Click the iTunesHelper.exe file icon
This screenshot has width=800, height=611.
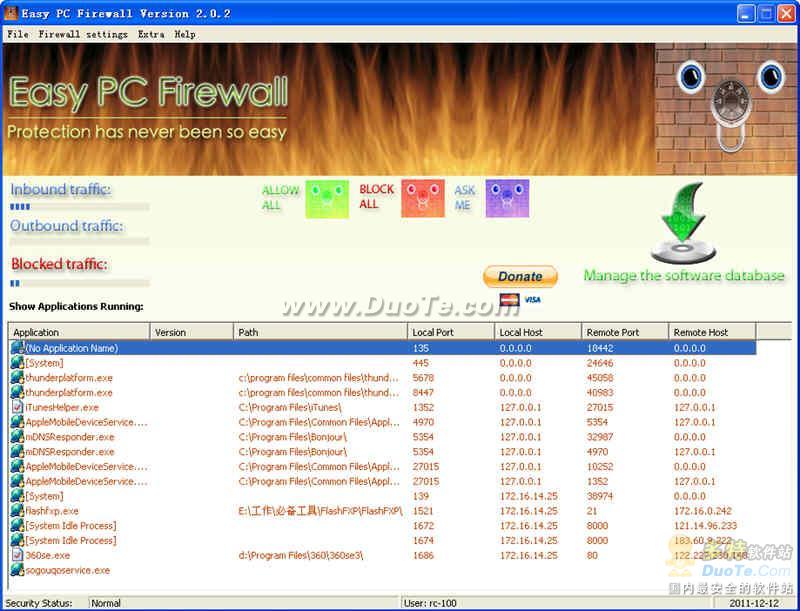pyautogui.click(x=17, y=407)
